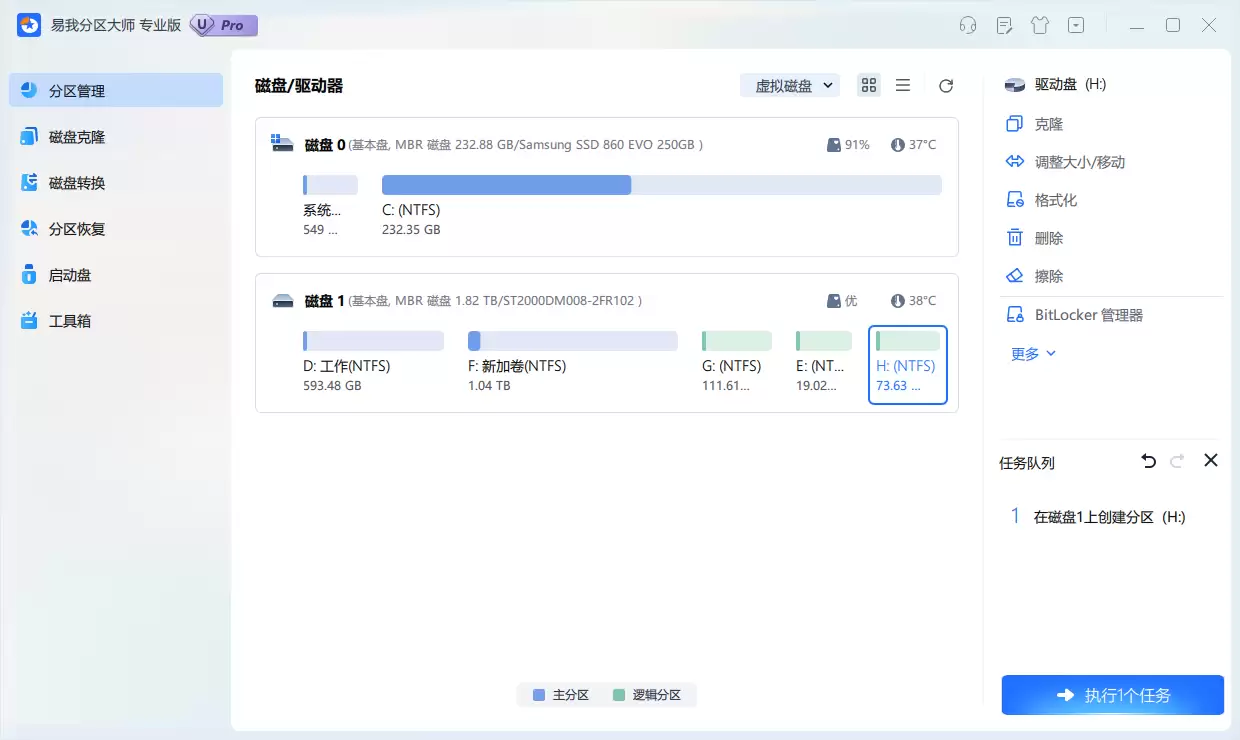Undo the last task queue action

point(1147,461)
